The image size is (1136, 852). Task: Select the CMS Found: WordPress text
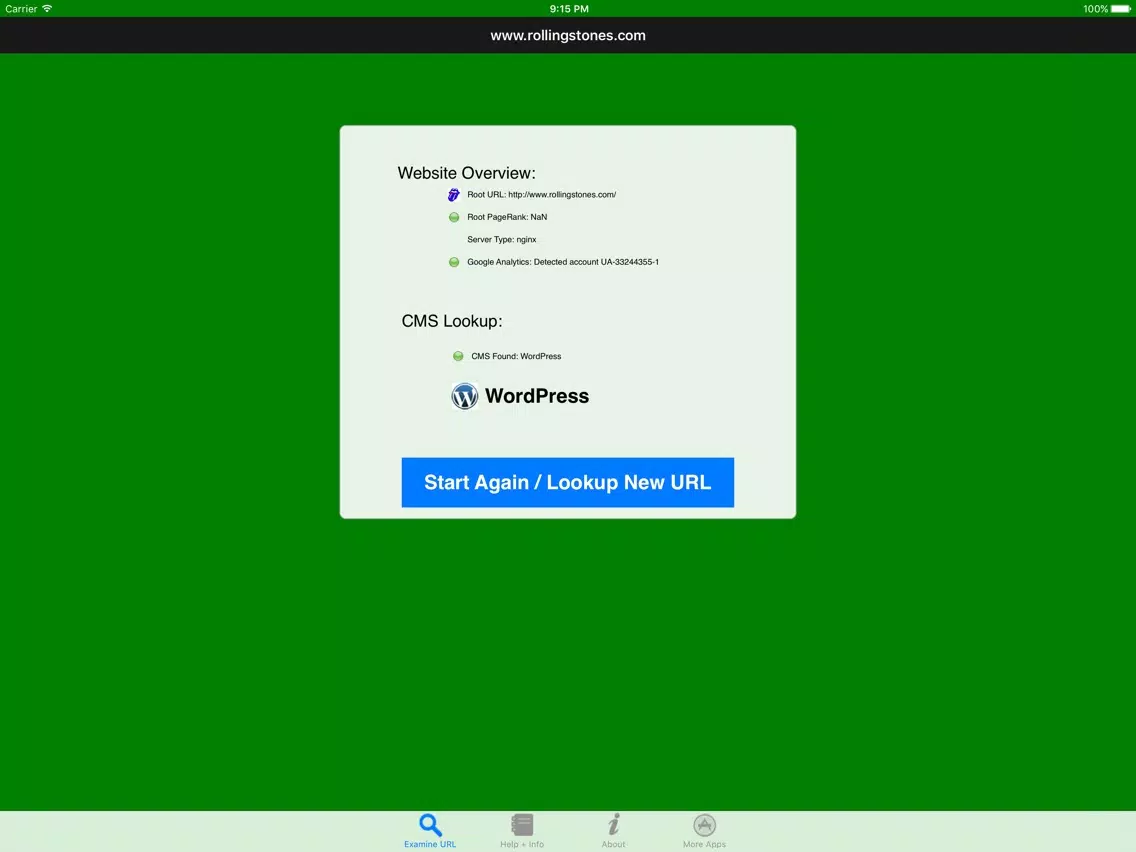[516, 356]
